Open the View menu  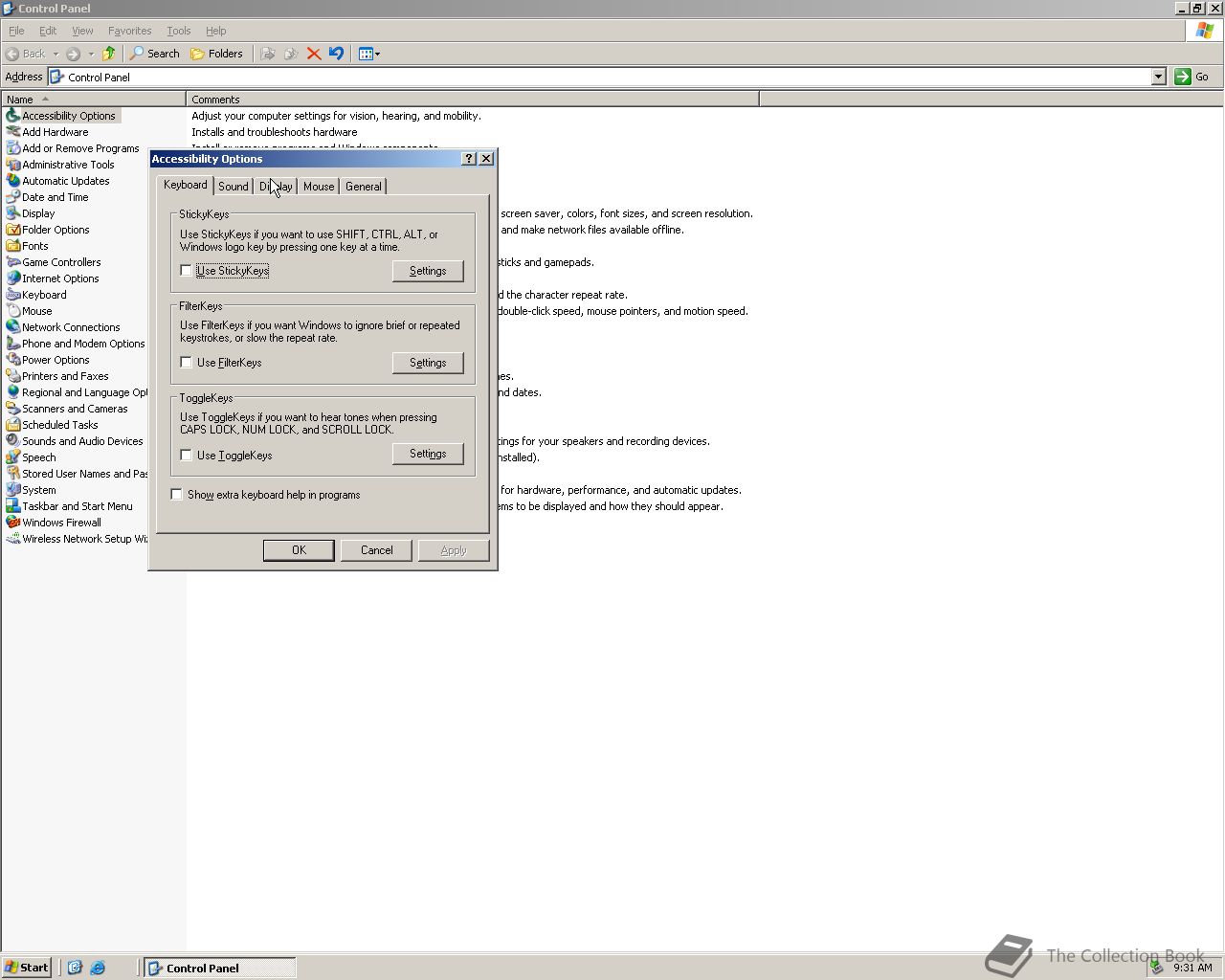[x=82, y=31]
